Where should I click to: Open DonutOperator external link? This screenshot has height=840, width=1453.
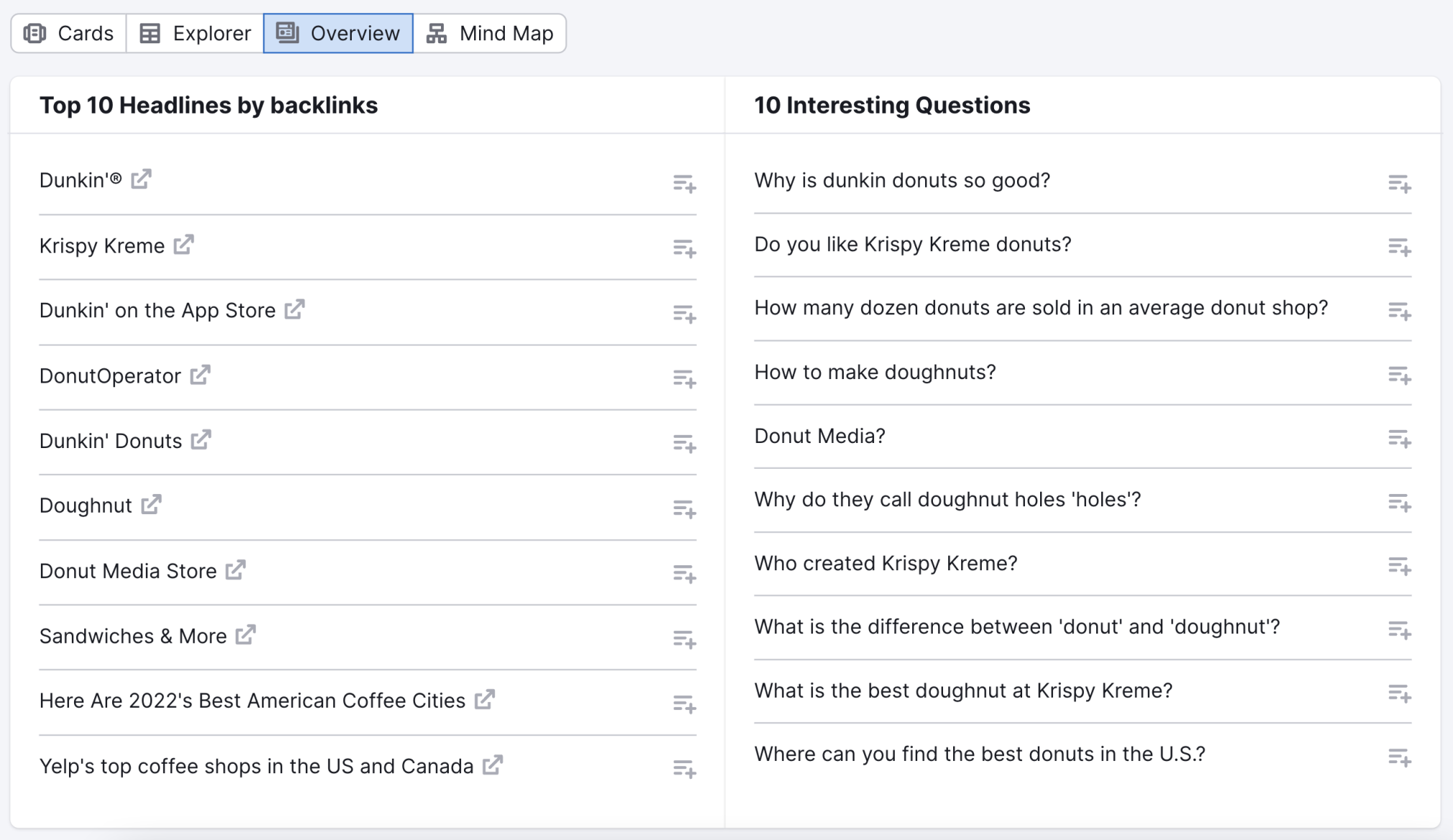(x=200, y=374)
